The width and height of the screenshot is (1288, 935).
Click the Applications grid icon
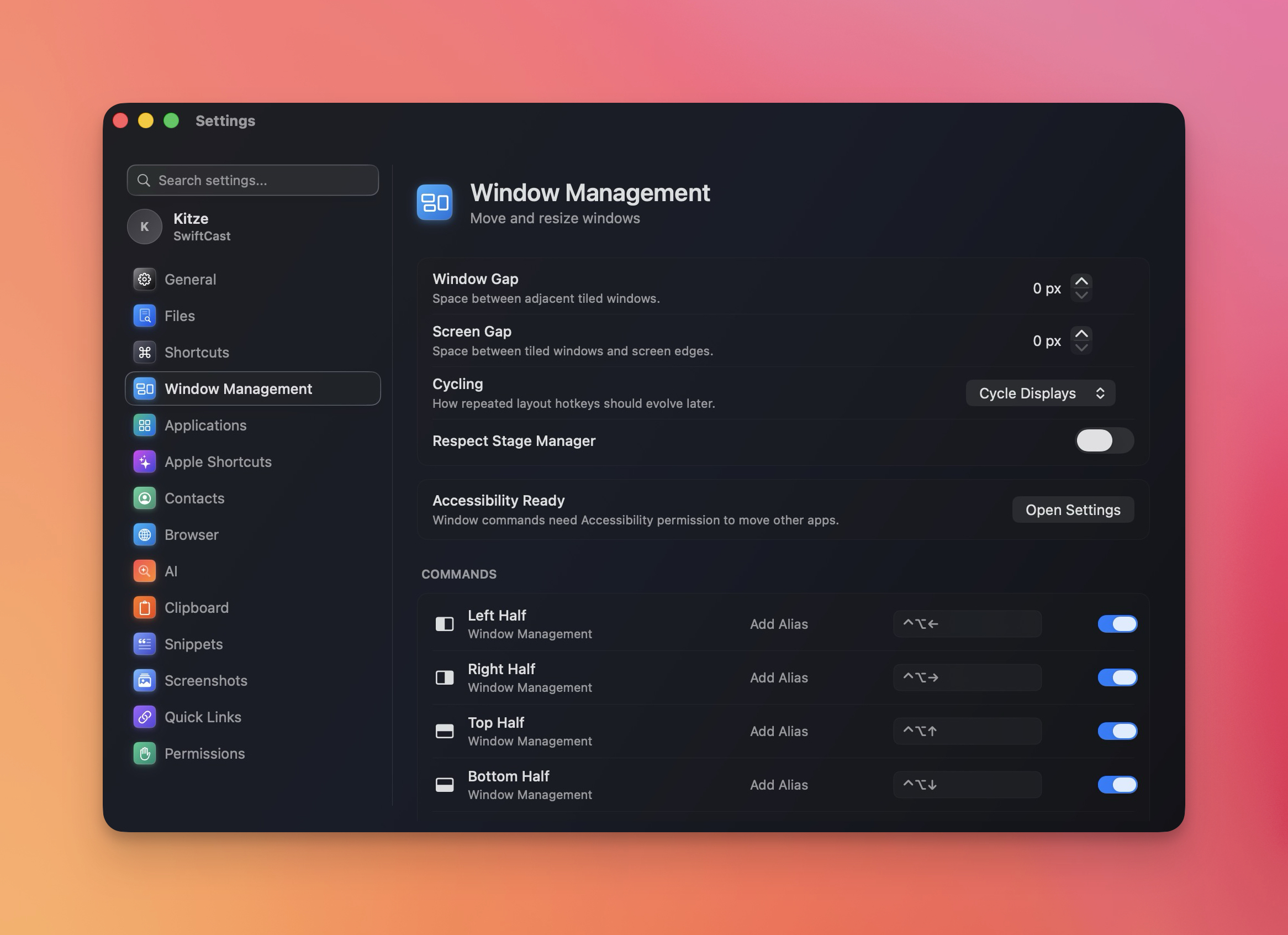(144, 425)
